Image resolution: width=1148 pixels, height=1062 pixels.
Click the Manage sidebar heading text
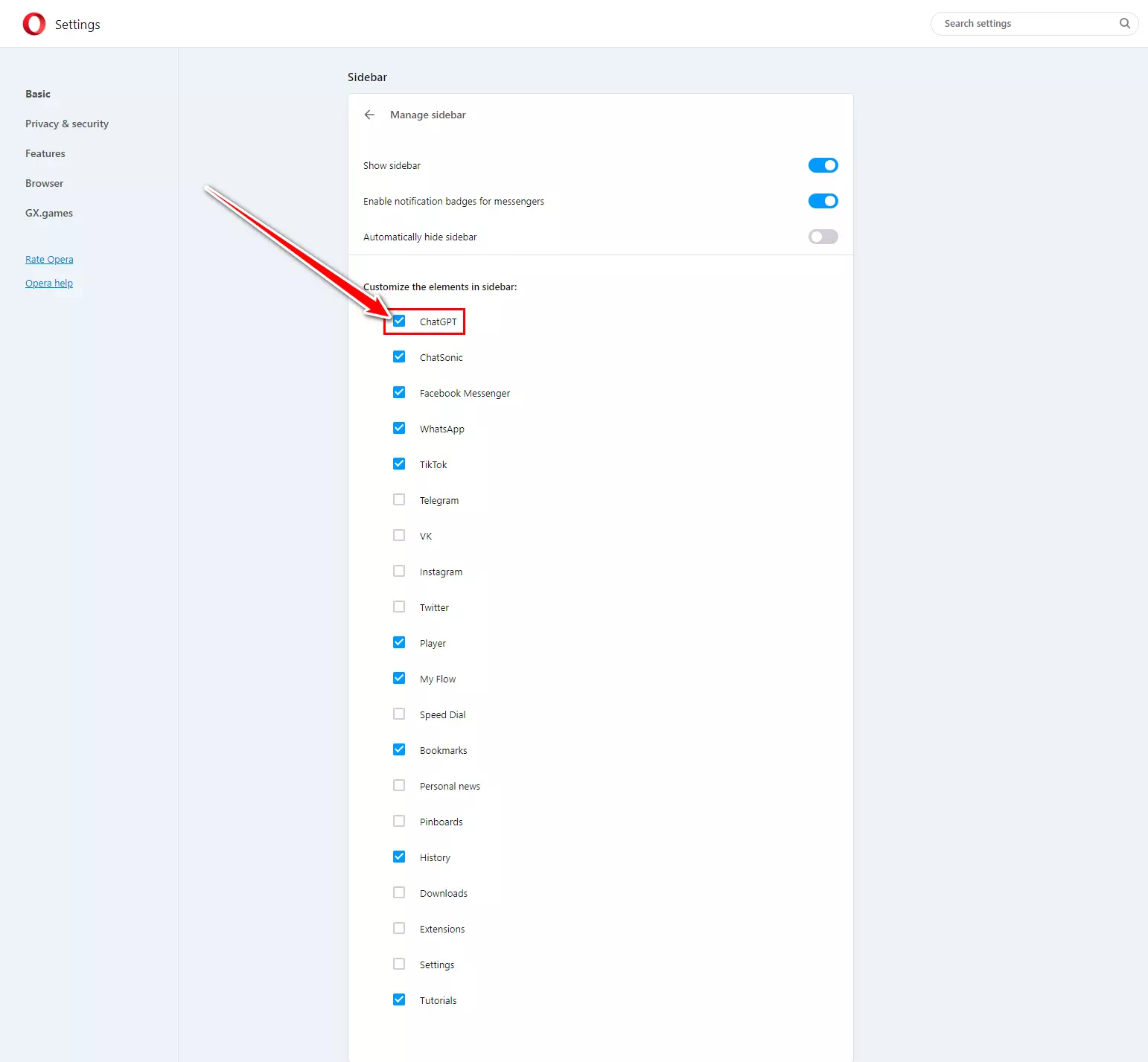point(428,115)
